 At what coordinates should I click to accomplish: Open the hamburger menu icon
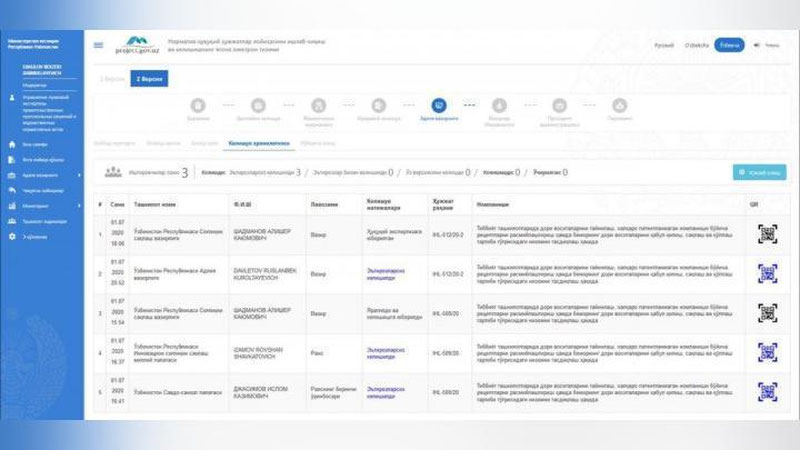click(x=98, y=45)
